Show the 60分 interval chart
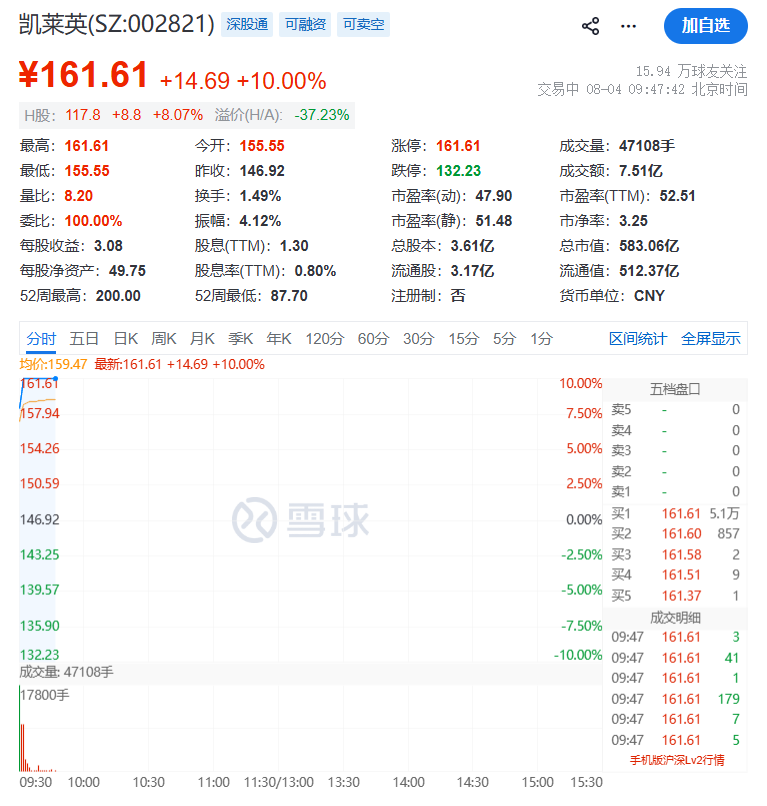This screenshot has height=806, width=767. pos(374,339)
